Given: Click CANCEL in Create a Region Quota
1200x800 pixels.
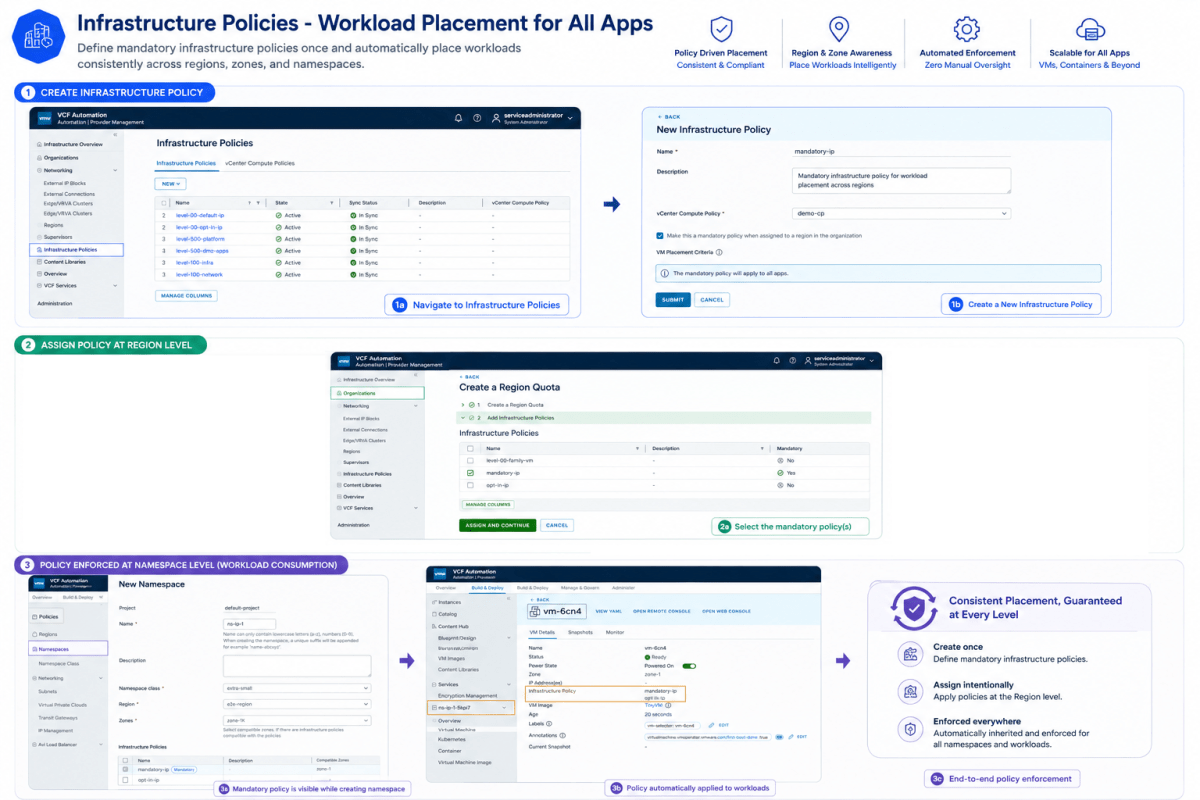Looking at the screenshot, I should pyautogui.click(x=557, y=525).
